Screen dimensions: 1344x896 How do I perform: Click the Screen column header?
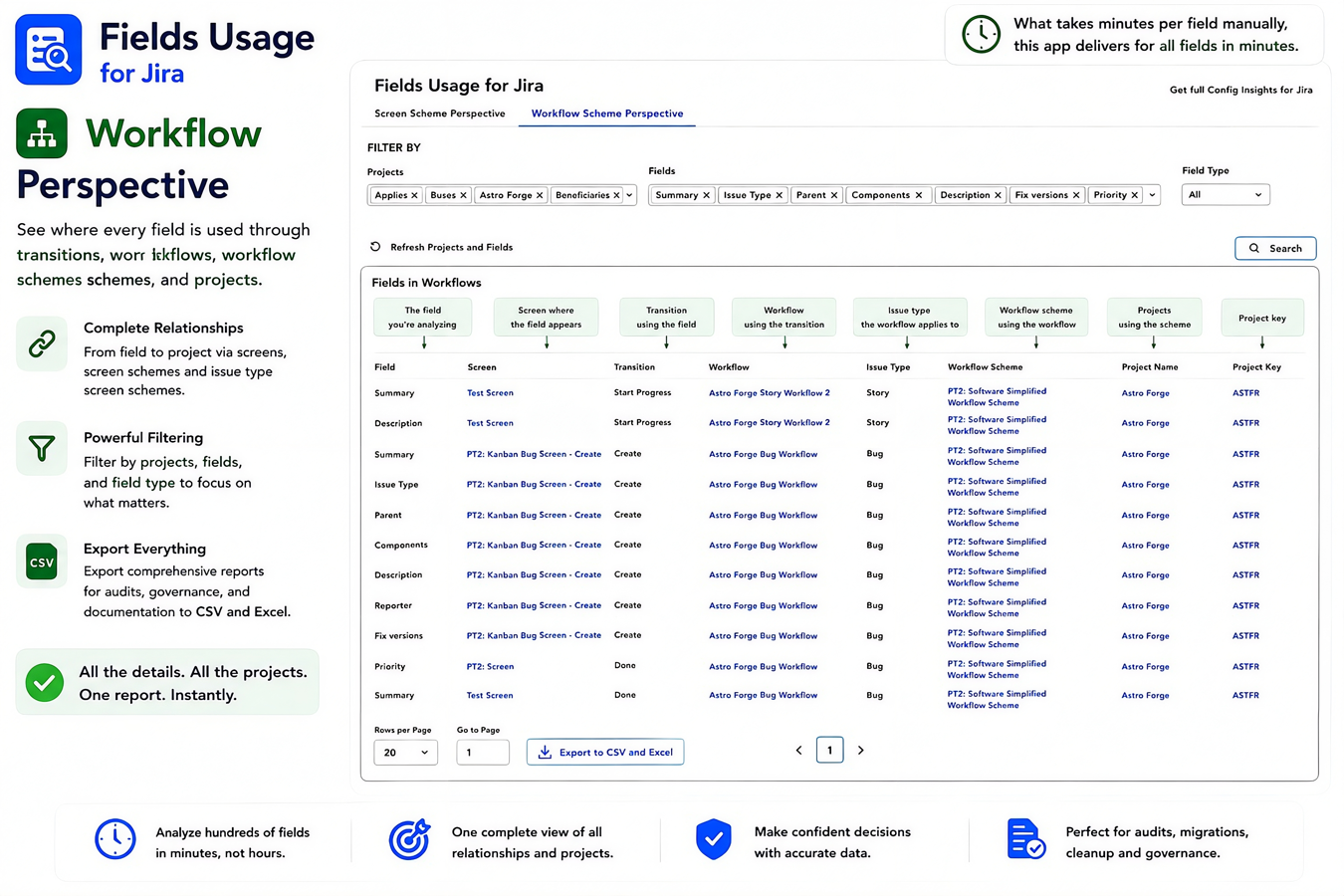click(x=482, y=367)
